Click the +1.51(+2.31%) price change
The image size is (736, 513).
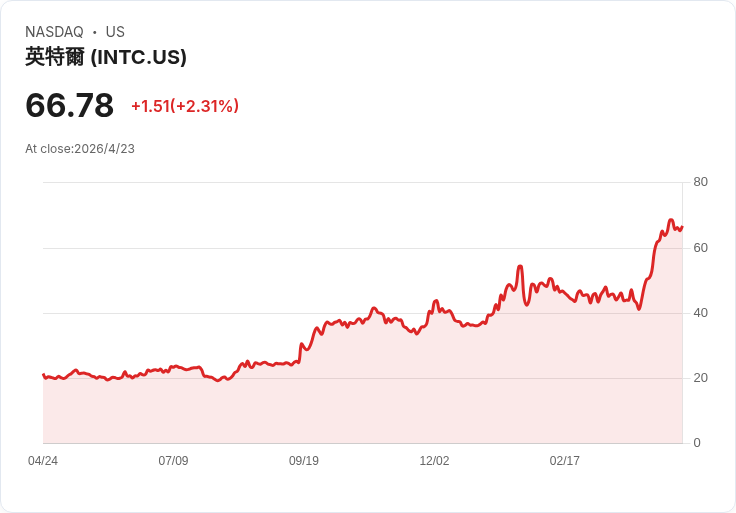(185, 106)
